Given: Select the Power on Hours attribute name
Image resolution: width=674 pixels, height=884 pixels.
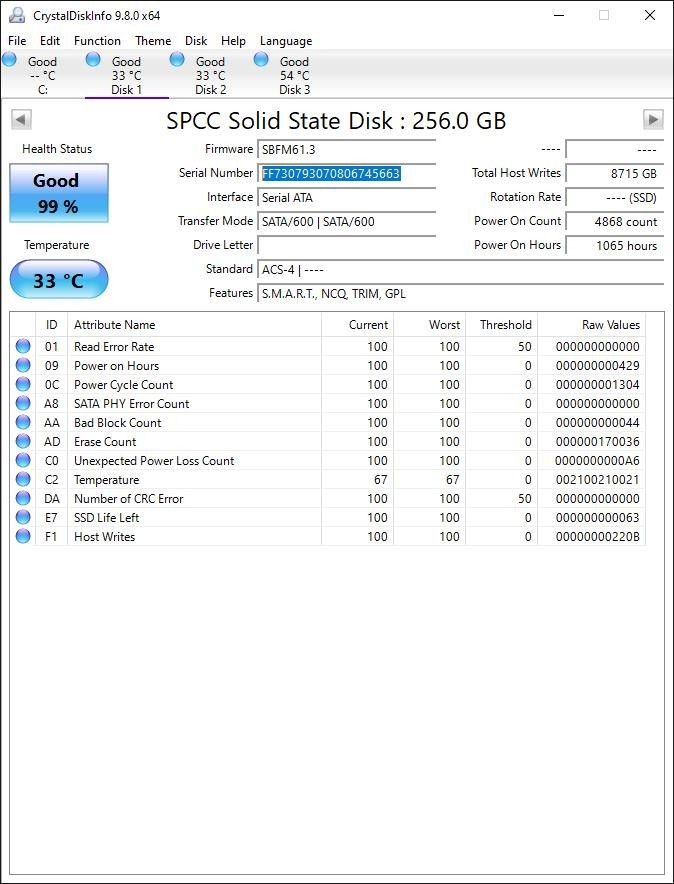Looking at the screenshot, I should (117, 366).
